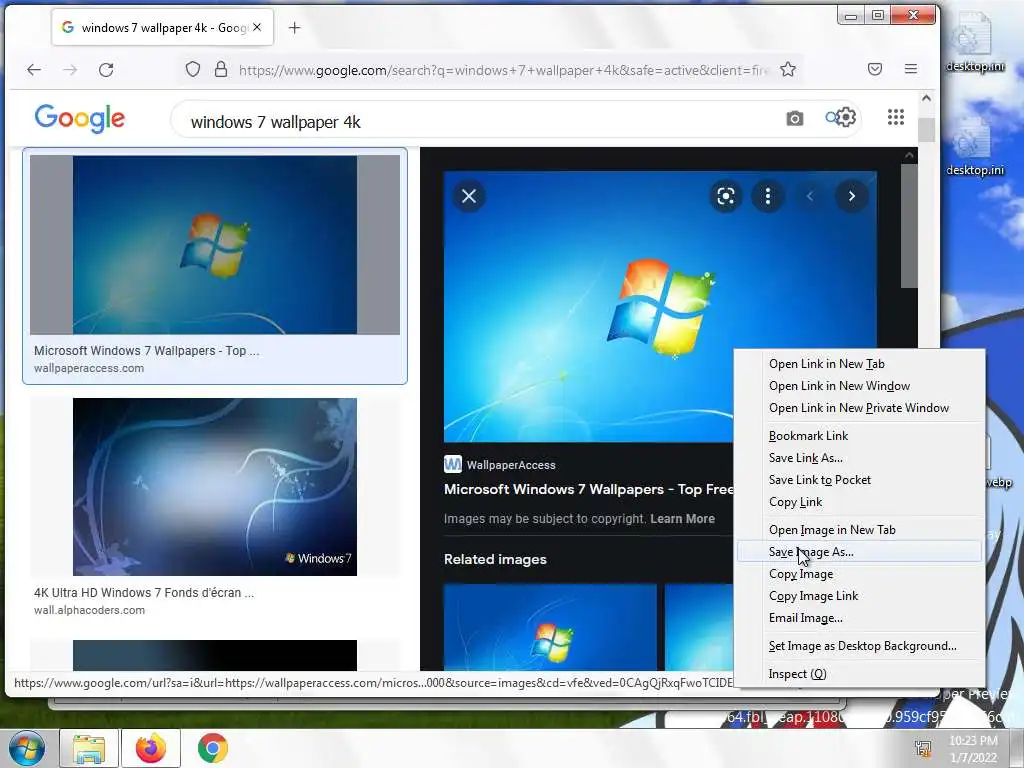The height and width of the screenshot is (768, 1024).
Task: Select the top desktop.ini desktop icon
Action: (974, 42)
